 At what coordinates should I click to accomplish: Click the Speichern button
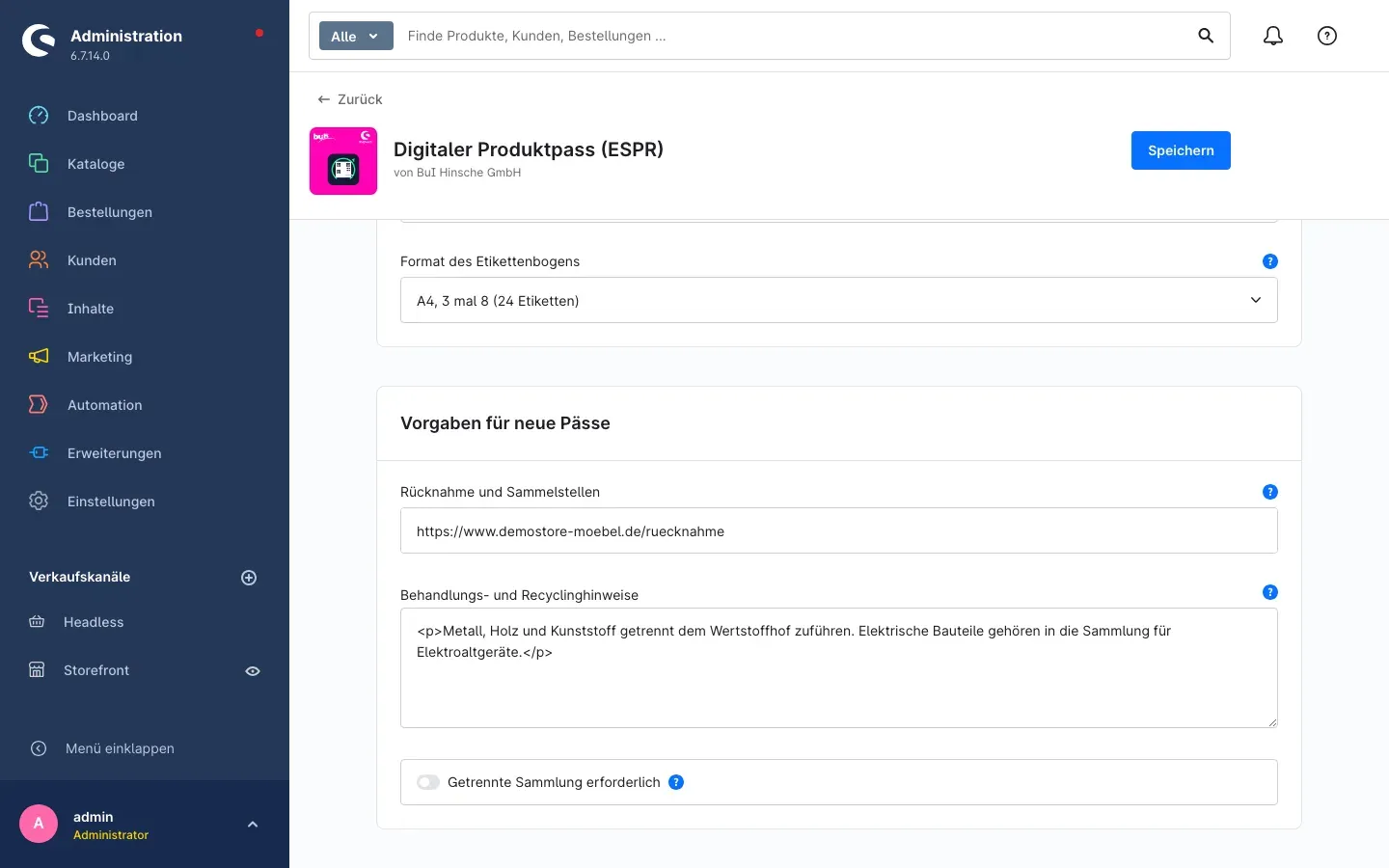click(1181, 150)
